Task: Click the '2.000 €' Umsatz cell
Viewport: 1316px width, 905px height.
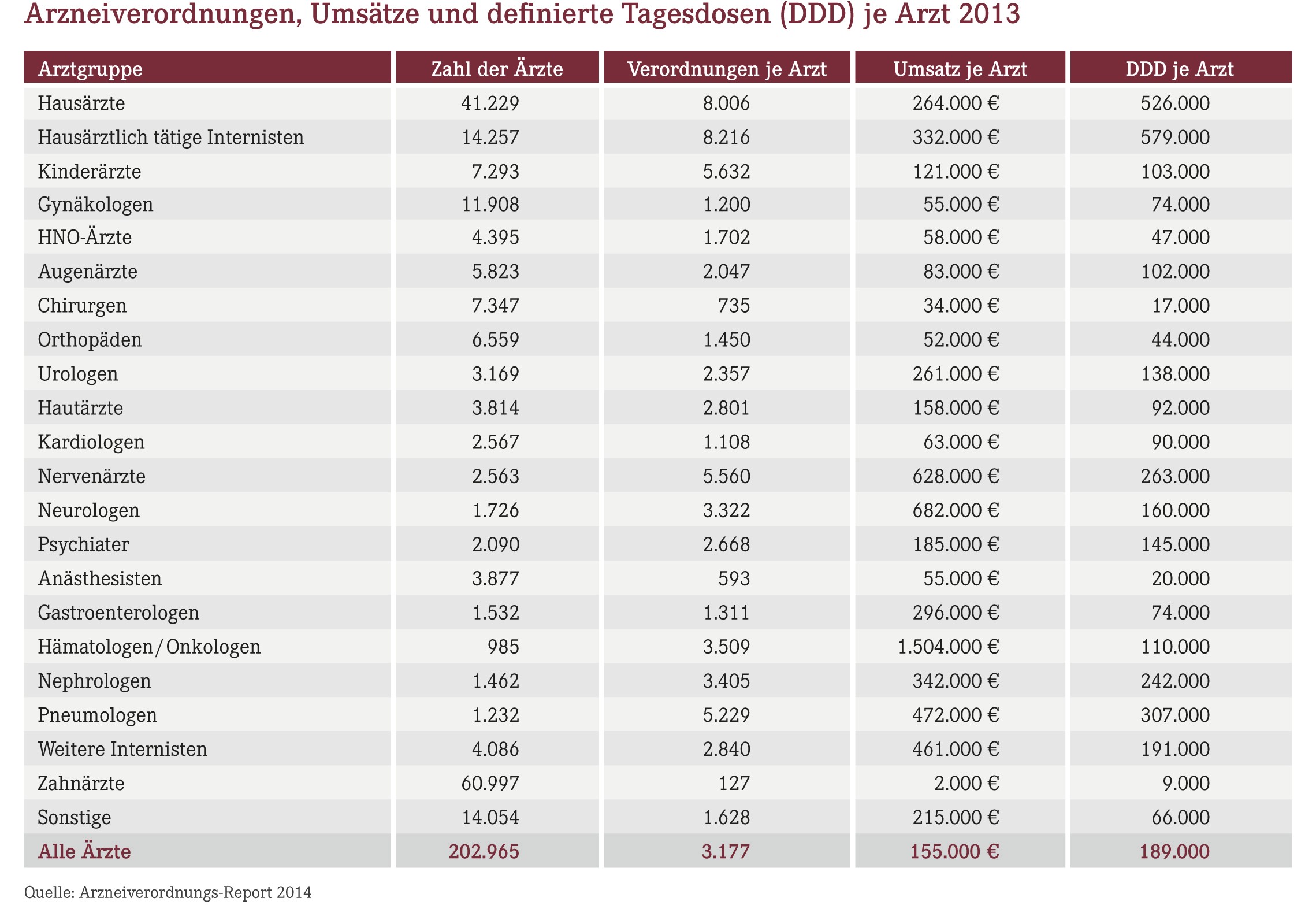Action: pos(966,783)
